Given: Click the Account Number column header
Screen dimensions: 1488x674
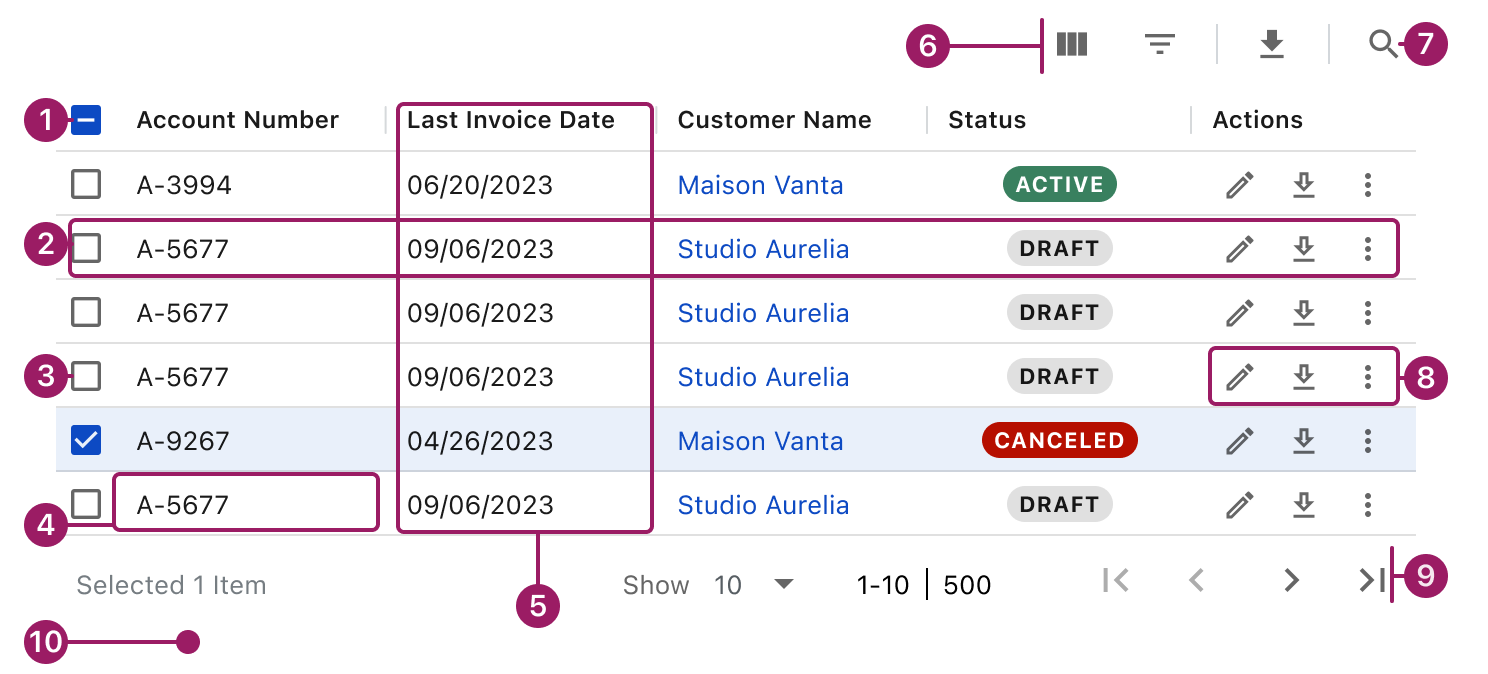Looking at the screenshot, I should tap(238, 121).
